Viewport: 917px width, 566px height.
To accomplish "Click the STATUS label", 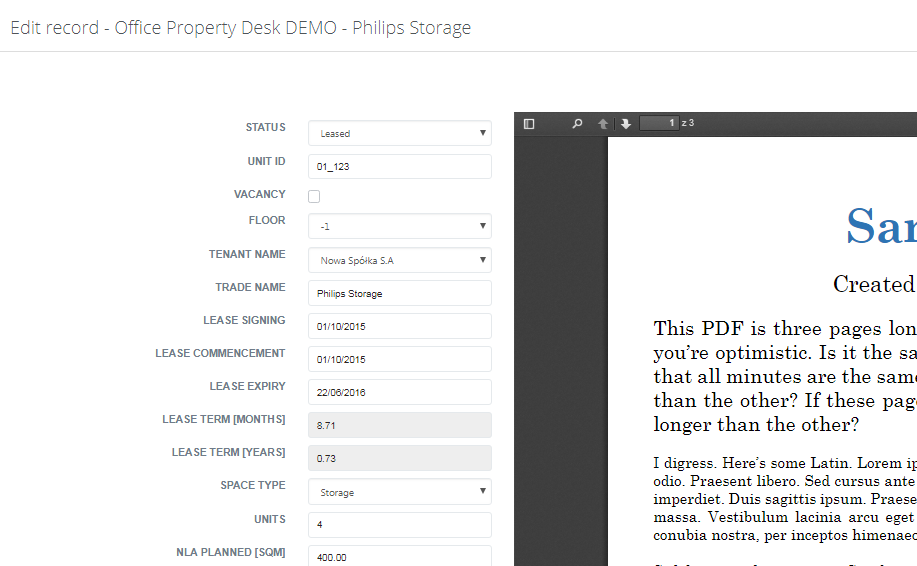I will [266, 127].
